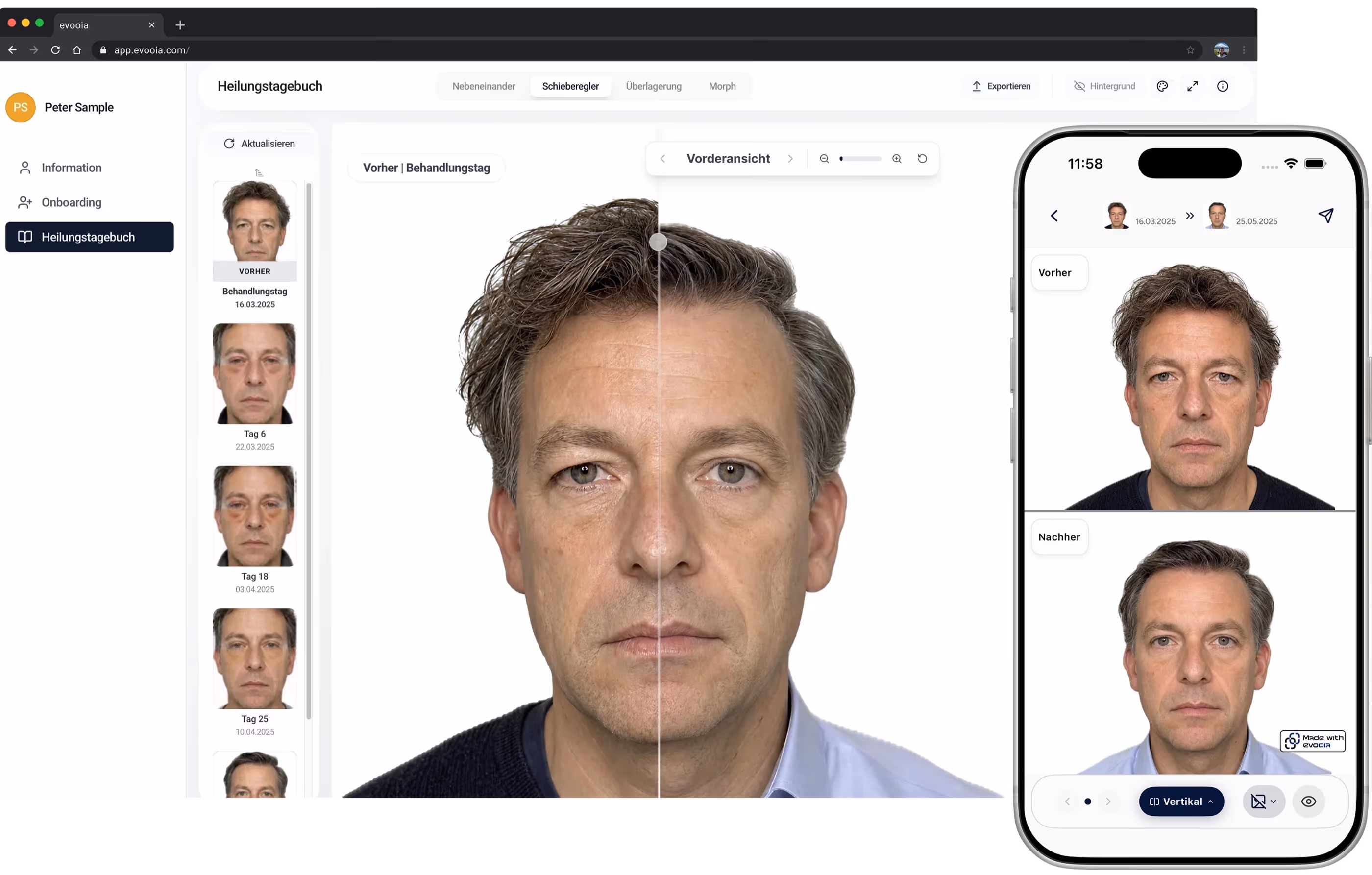Tap the 16.03.2025 photo on phone
The width and height of the screenshot is (1372, 875).
pos(1117,216)
